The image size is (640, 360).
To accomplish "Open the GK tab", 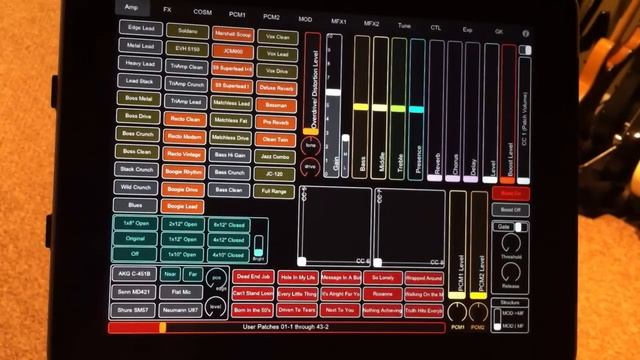I will 499,31.
